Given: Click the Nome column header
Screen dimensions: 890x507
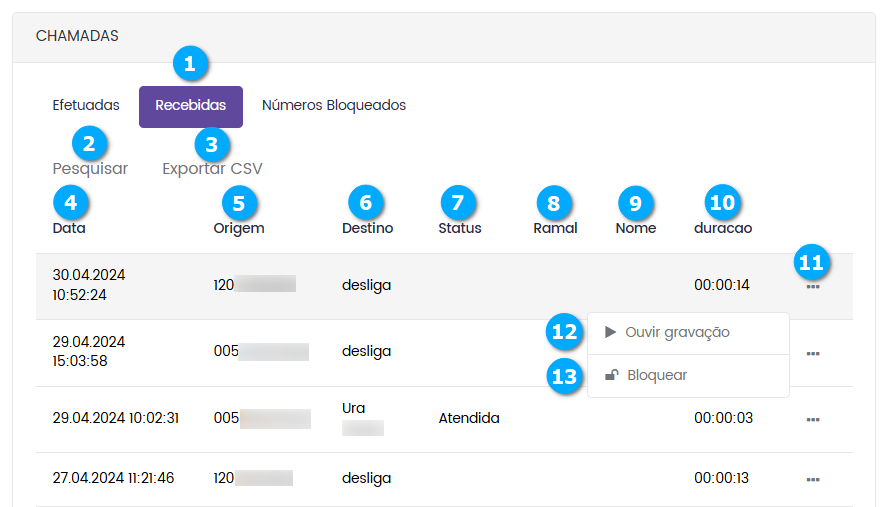Looking at the screenshot, I should tap(636, 228).
